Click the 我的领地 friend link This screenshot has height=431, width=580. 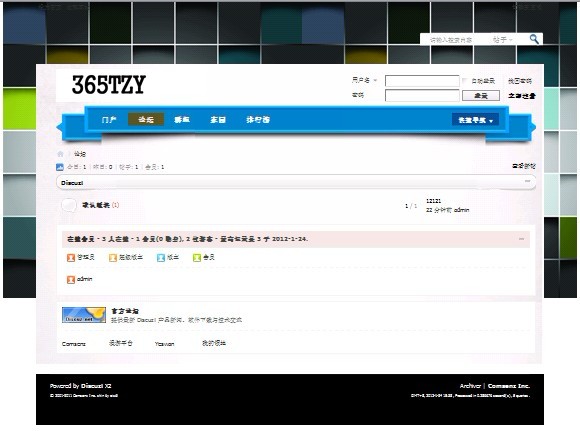pos(214,343)
